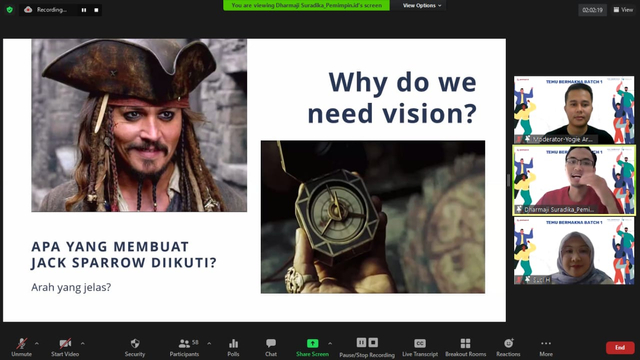Select Moderator-Yogie video thumbnail
The height and width of the screenshot is (360, 640).
click(574, 109)
